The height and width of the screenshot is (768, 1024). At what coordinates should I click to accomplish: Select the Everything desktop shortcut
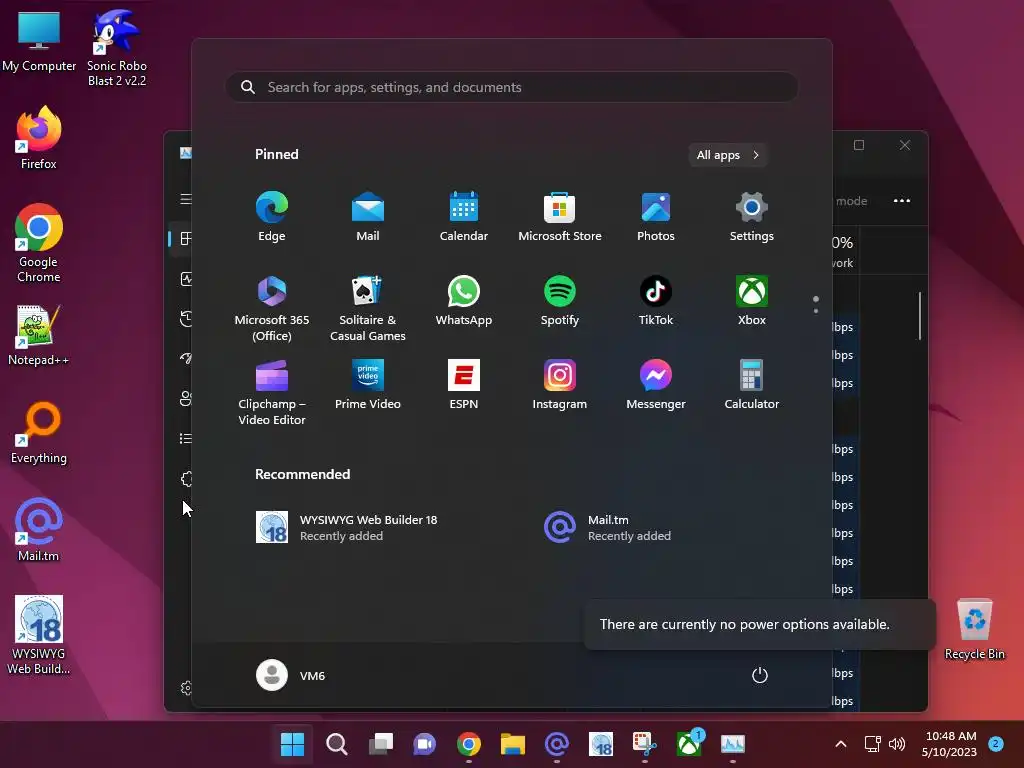click(39, 433)
